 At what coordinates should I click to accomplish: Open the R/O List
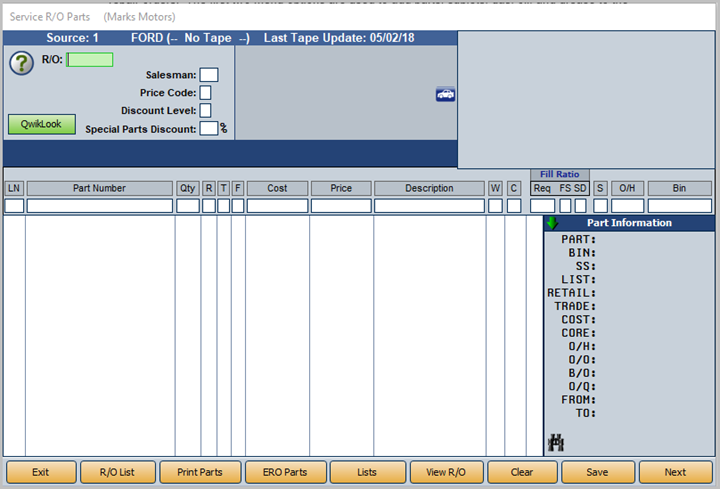coord(119,472)
